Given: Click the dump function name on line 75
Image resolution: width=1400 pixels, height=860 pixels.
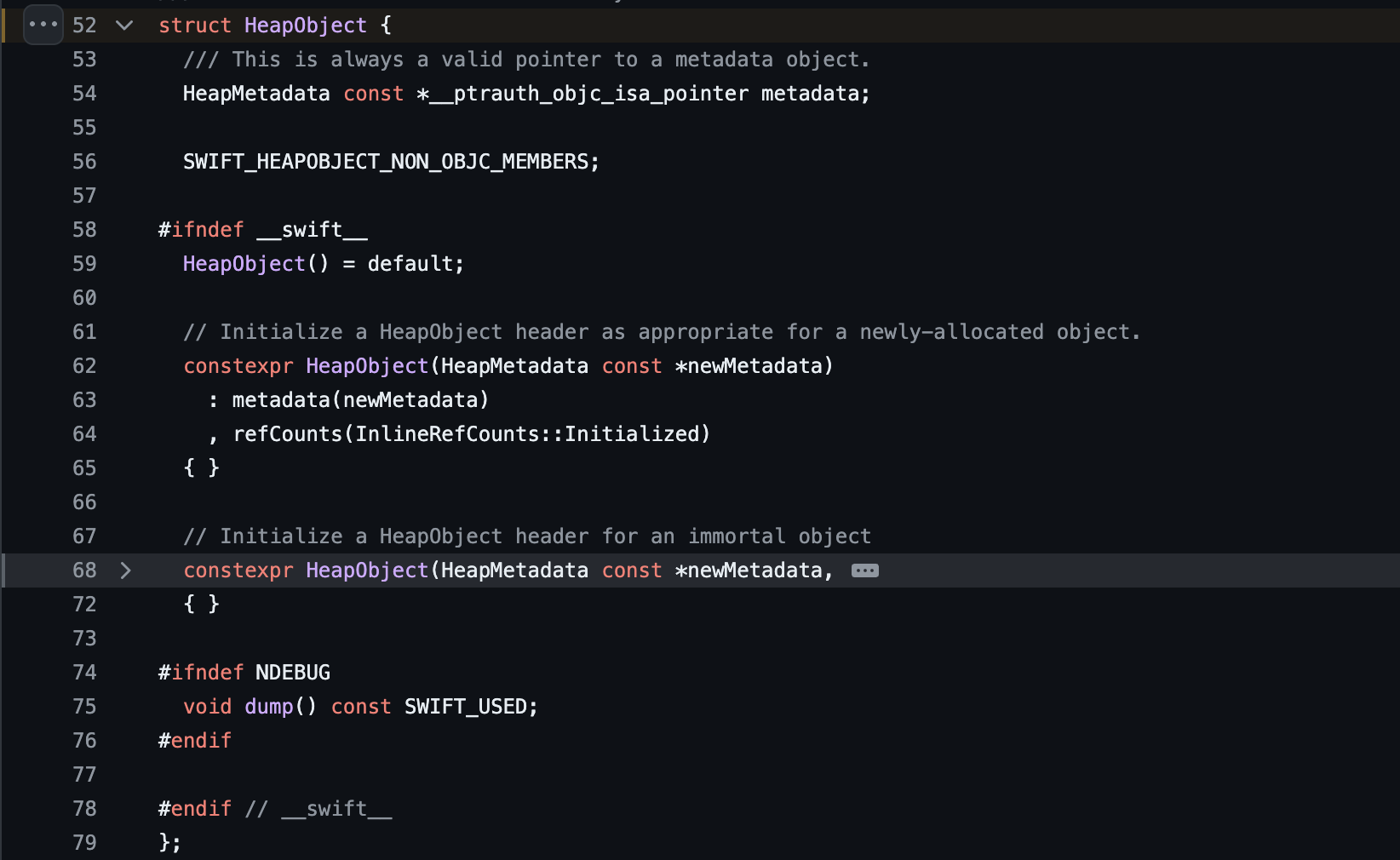Looking at the screenshot, I should (x=269, y=707).
